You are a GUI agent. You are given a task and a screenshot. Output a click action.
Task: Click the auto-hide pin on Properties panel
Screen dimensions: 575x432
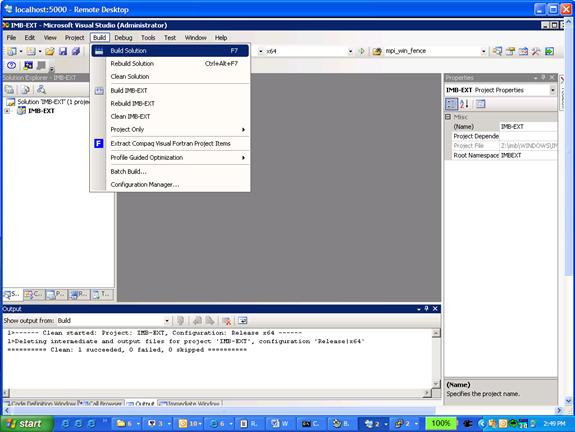coord(543,78)
